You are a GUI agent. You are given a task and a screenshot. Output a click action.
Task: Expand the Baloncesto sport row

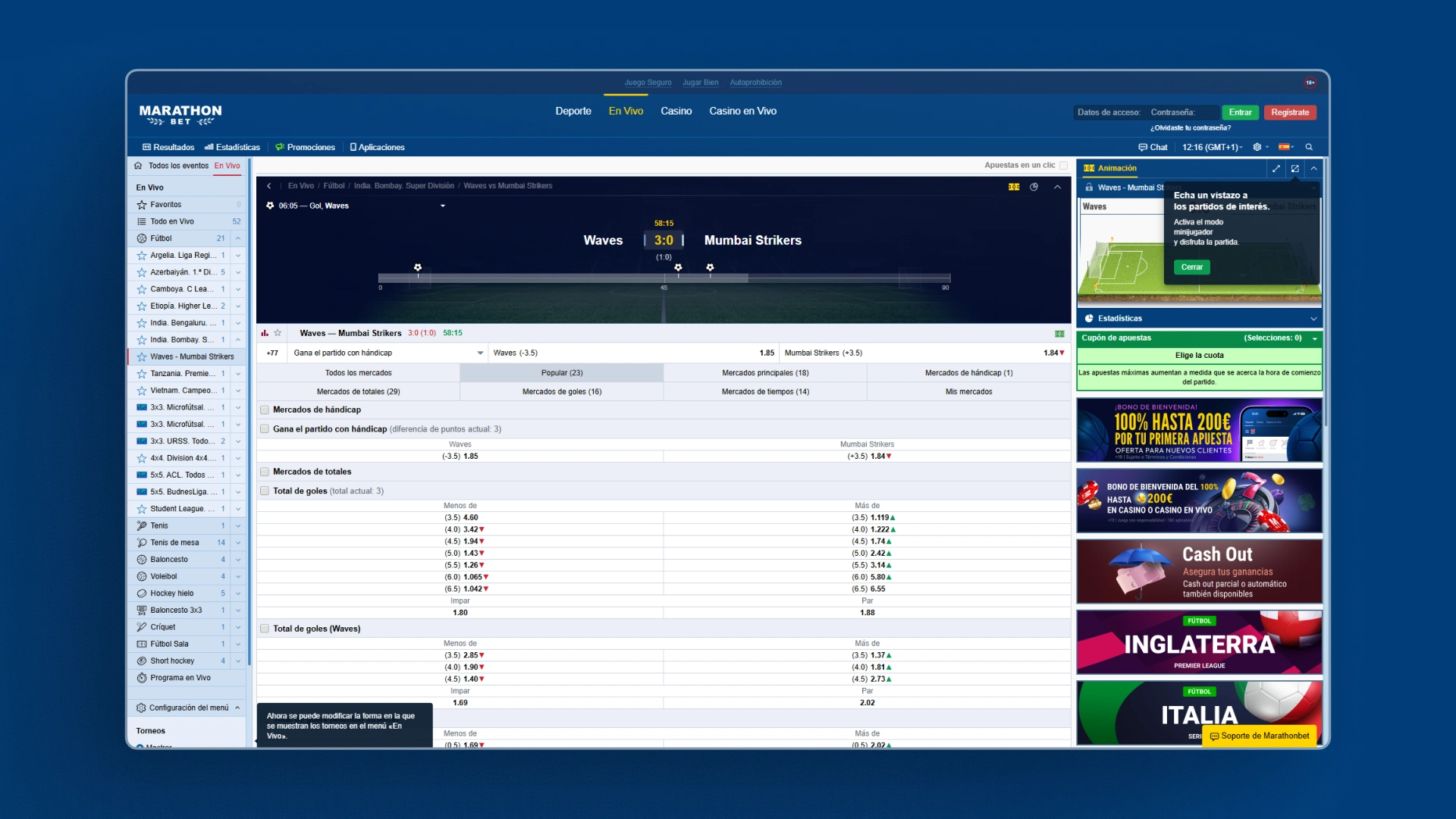point(238,560)
